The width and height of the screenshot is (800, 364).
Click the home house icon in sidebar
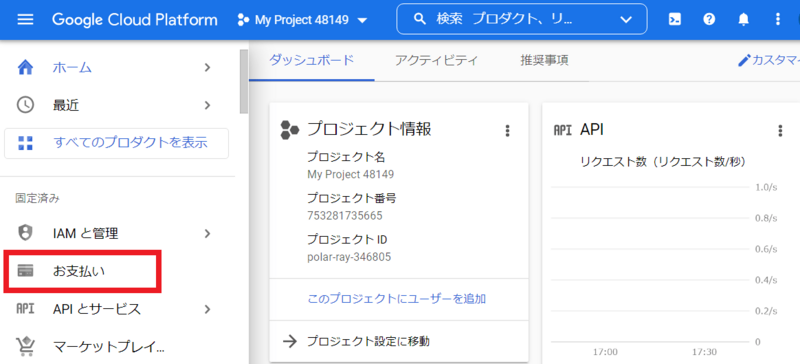point(25,67)
